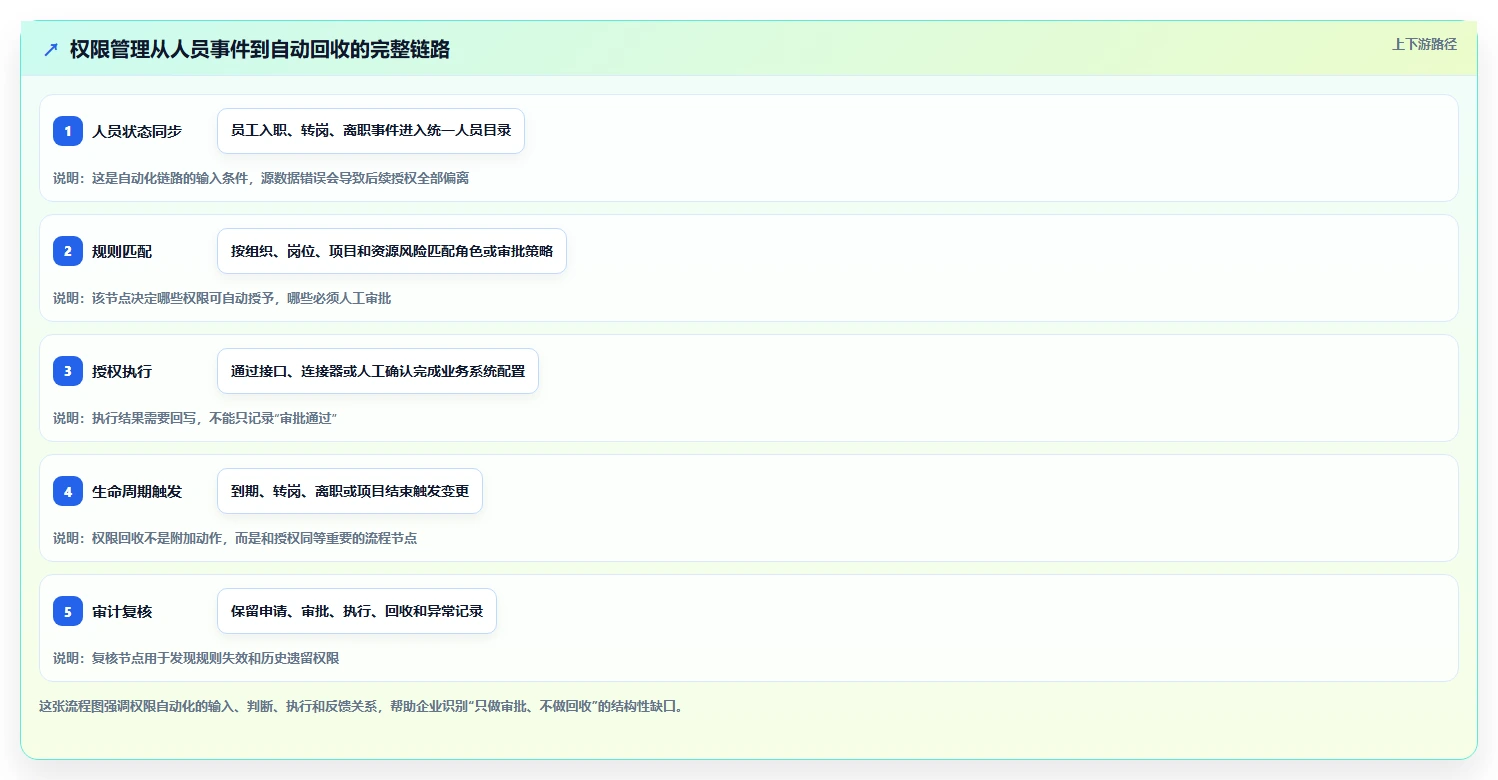Click the step 3 number badge
The image size is (1498, 780).
[68, 371]
